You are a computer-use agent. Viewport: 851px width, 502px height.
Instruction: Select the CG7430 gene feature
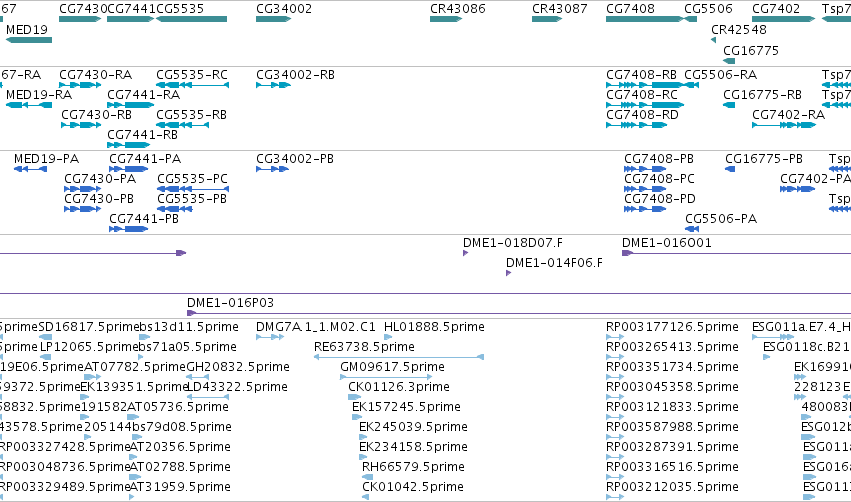80,19
